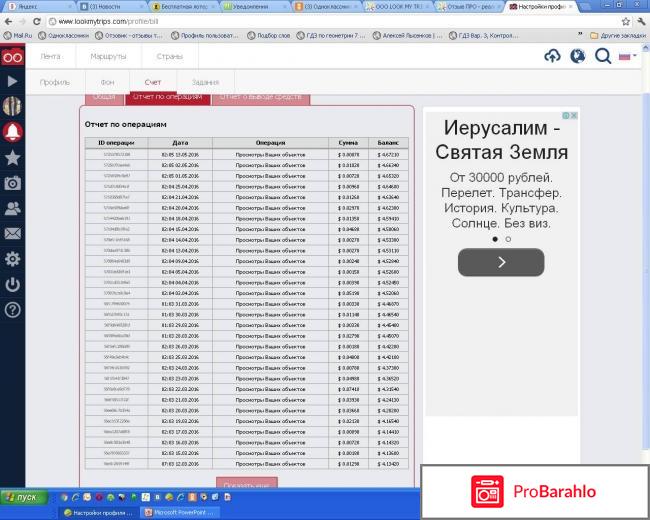Click the Операция column header
The height and width of the screenshot is (520, 650).
coord(270,143)
